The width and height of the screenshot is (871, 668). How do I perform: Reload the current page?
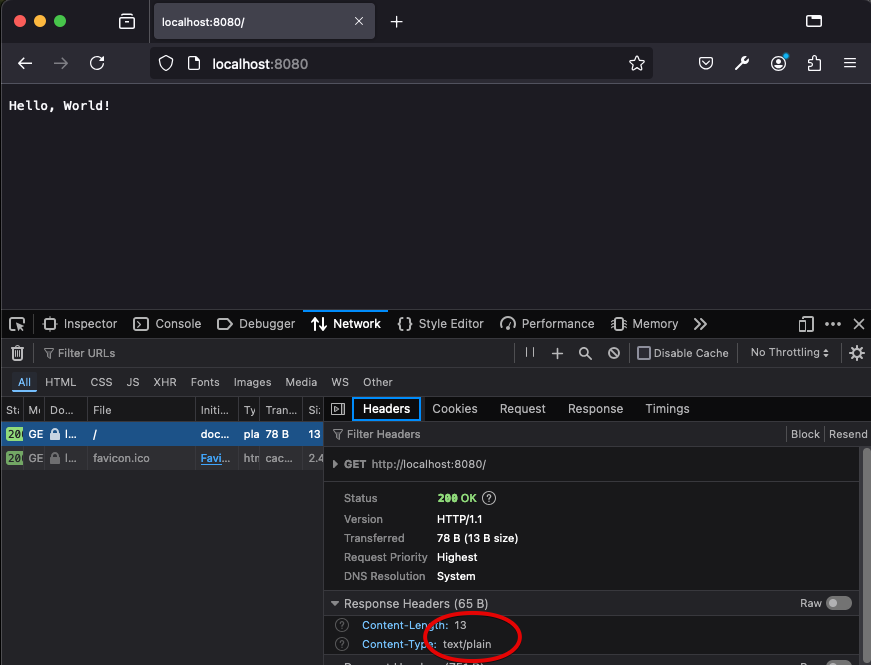tap(97, 64)
